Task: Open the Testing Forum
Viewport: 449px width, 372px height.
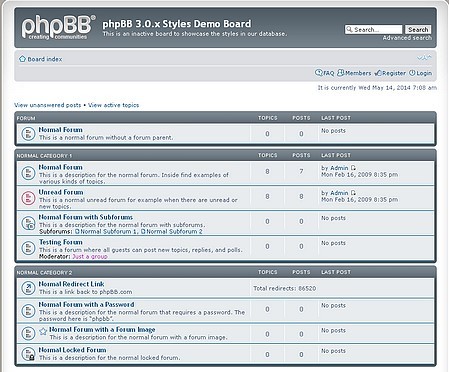Action: coord(61,242)
